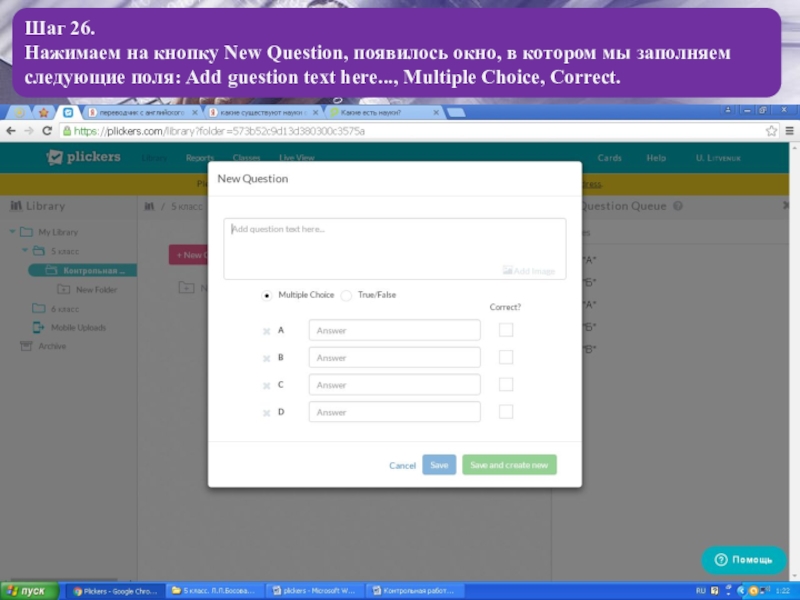Open the Chrome menu hamburger icon

coord(789,131)
